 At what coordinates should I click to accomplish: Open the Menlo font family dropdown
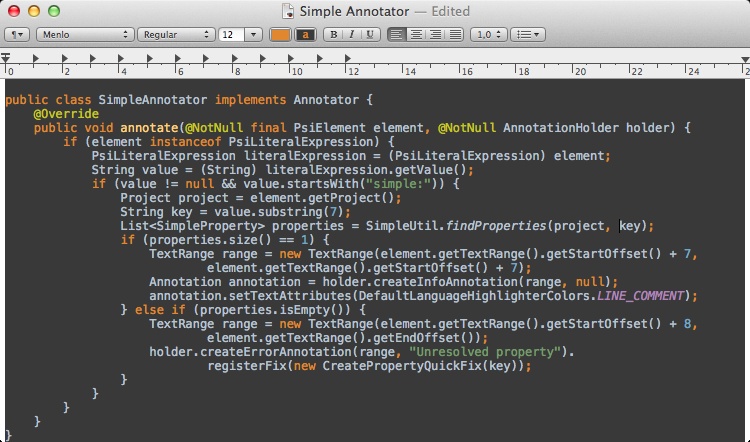[85, 34]
